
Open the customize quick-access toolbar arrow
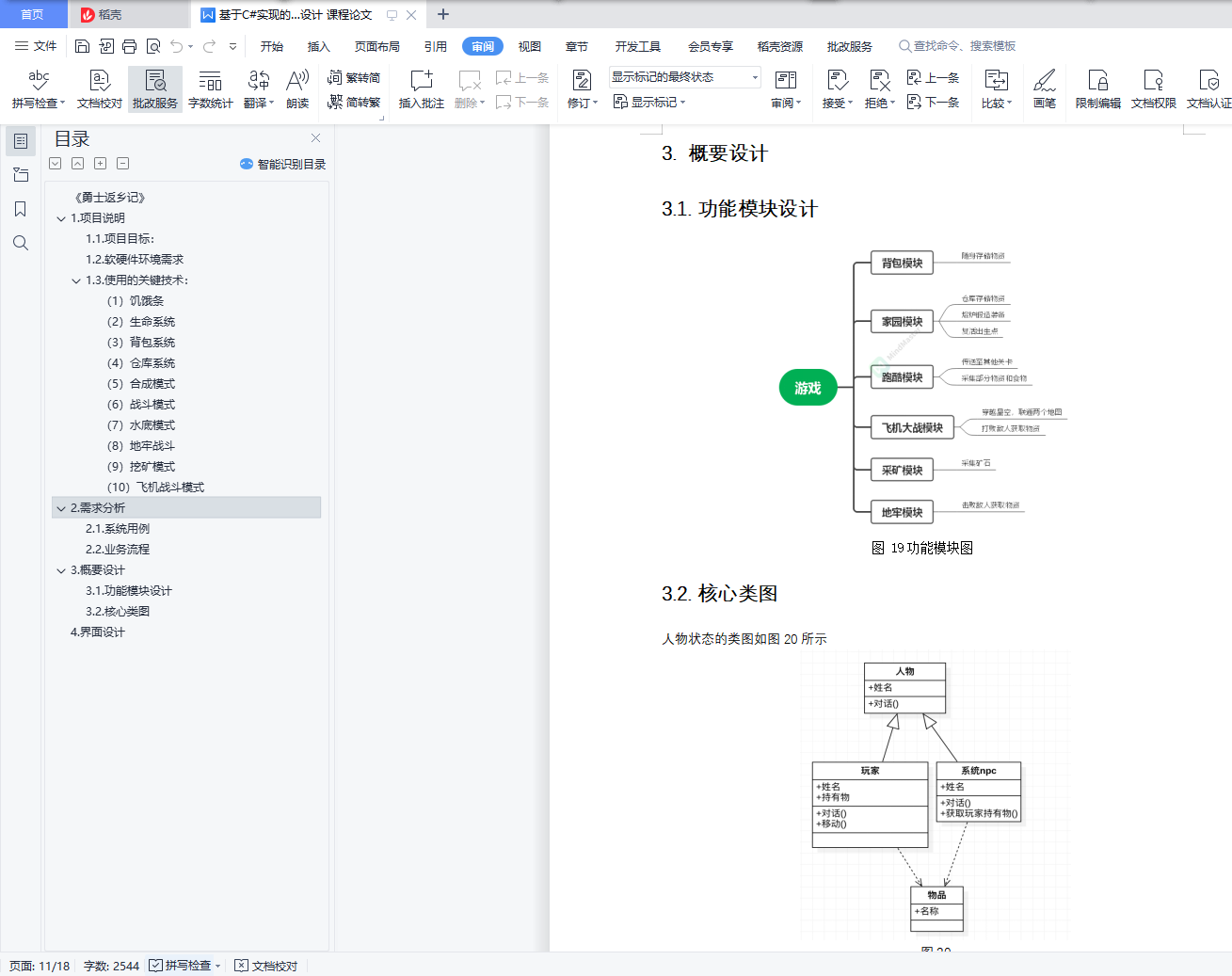click(232, 46)
